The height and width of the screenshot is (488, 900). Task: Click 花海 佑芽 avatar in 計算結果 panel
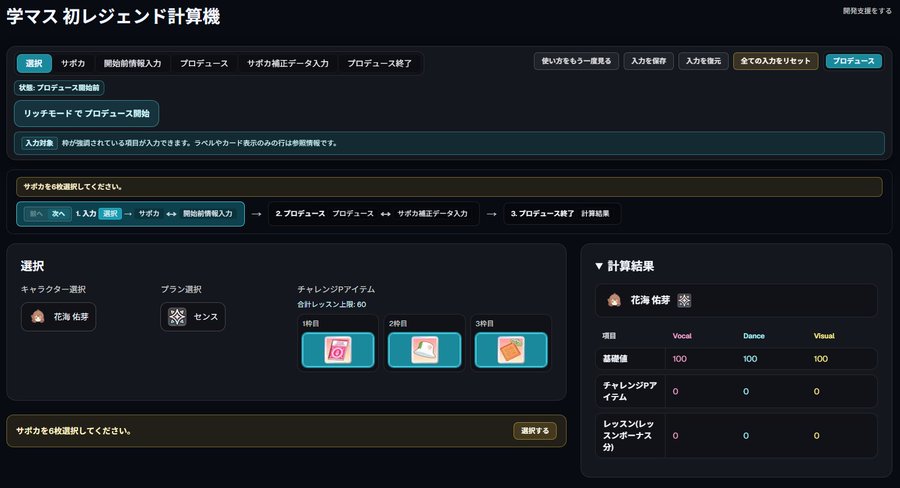(614, 300)
